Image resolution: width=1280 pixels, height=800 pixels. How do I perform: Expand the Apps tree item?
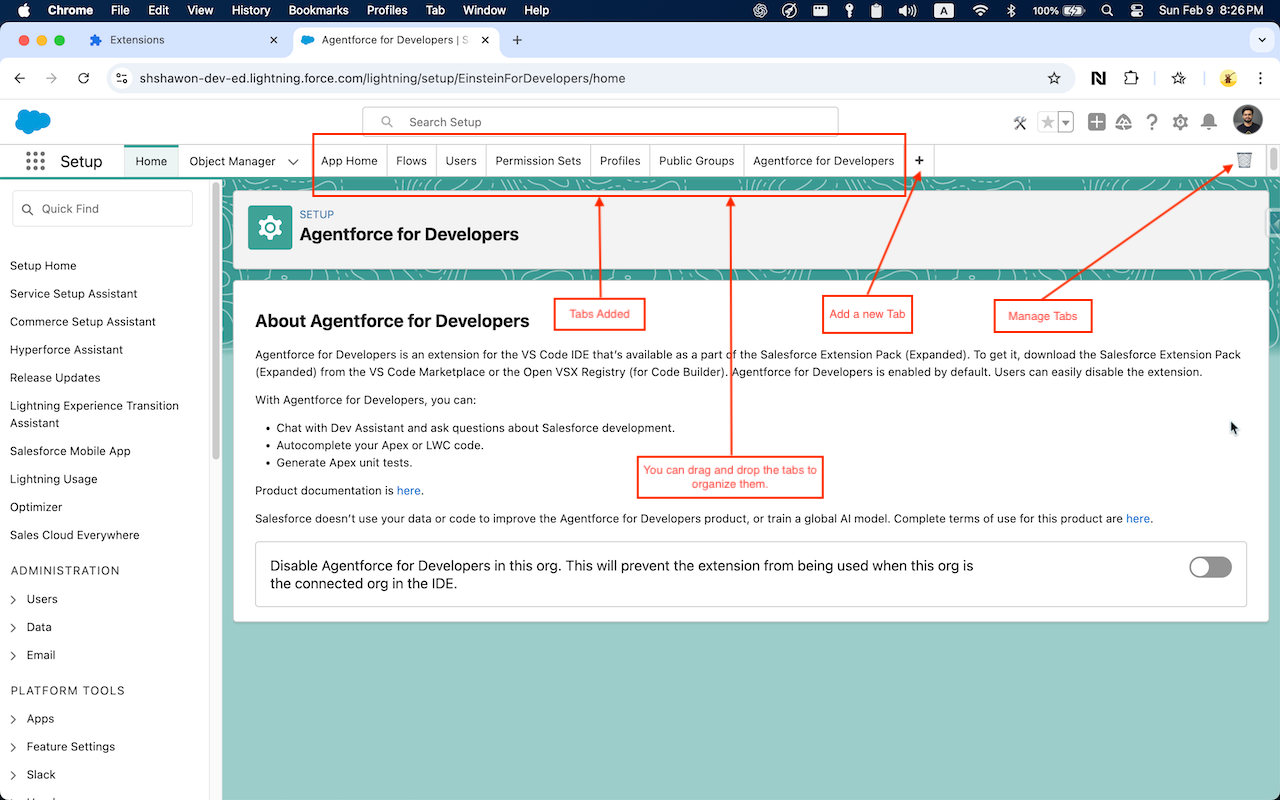14,719
